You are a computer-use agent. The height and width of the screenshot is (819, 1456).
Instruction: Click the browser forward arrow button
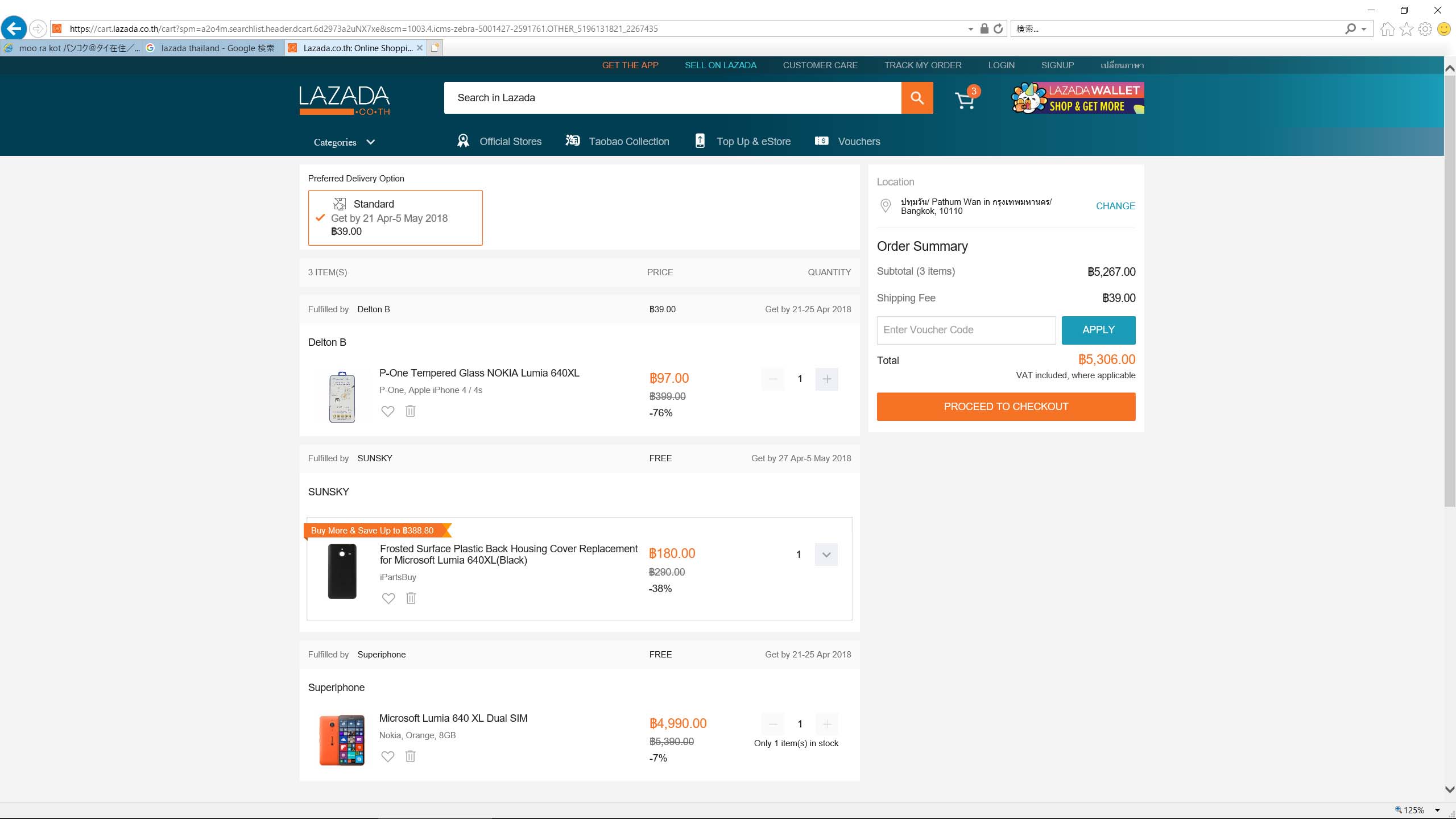point(38,28)
